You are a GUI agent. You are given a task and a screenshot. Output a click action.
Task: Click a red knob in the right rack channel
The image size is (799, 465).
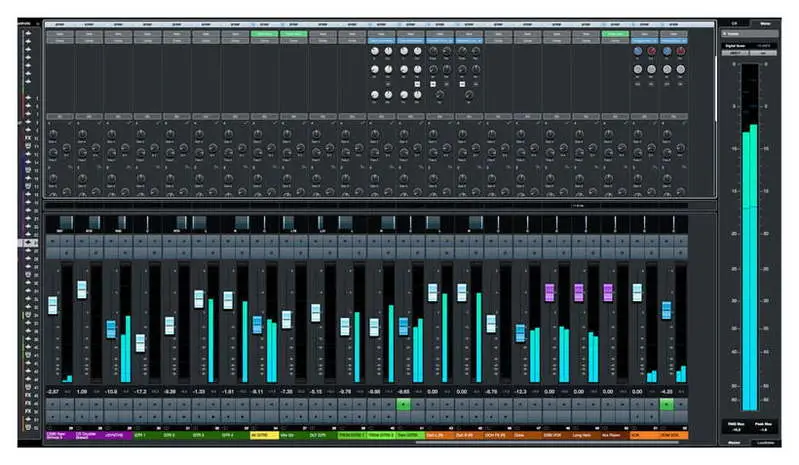pyautogui.click(x=651, y=51)
